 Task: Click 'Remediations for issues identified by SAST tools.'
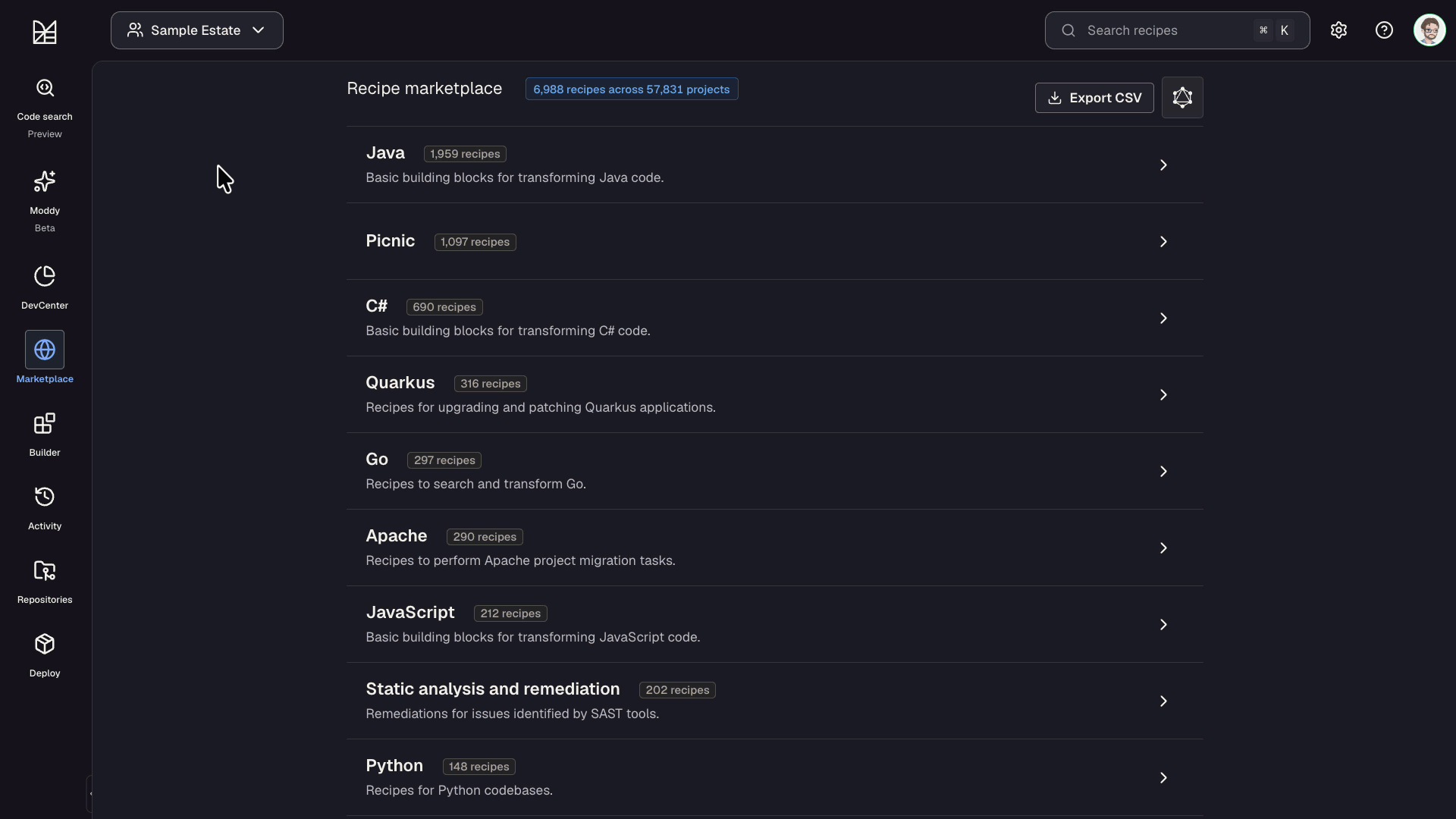coord(513,714)
